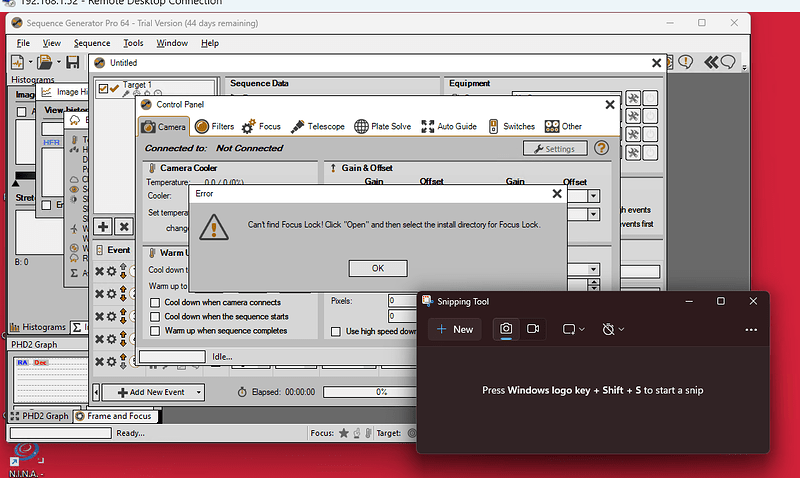Click OK in the Error dialog
The width and height of the screenshot is (800, 478).
click(x=378, y=268)
